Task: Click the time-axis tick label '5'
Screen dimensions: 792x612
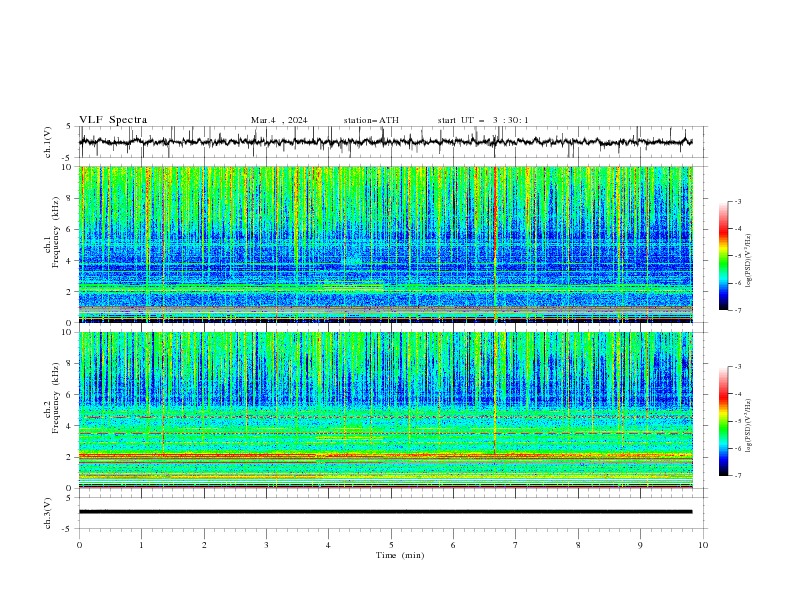Action: point(391,545)
